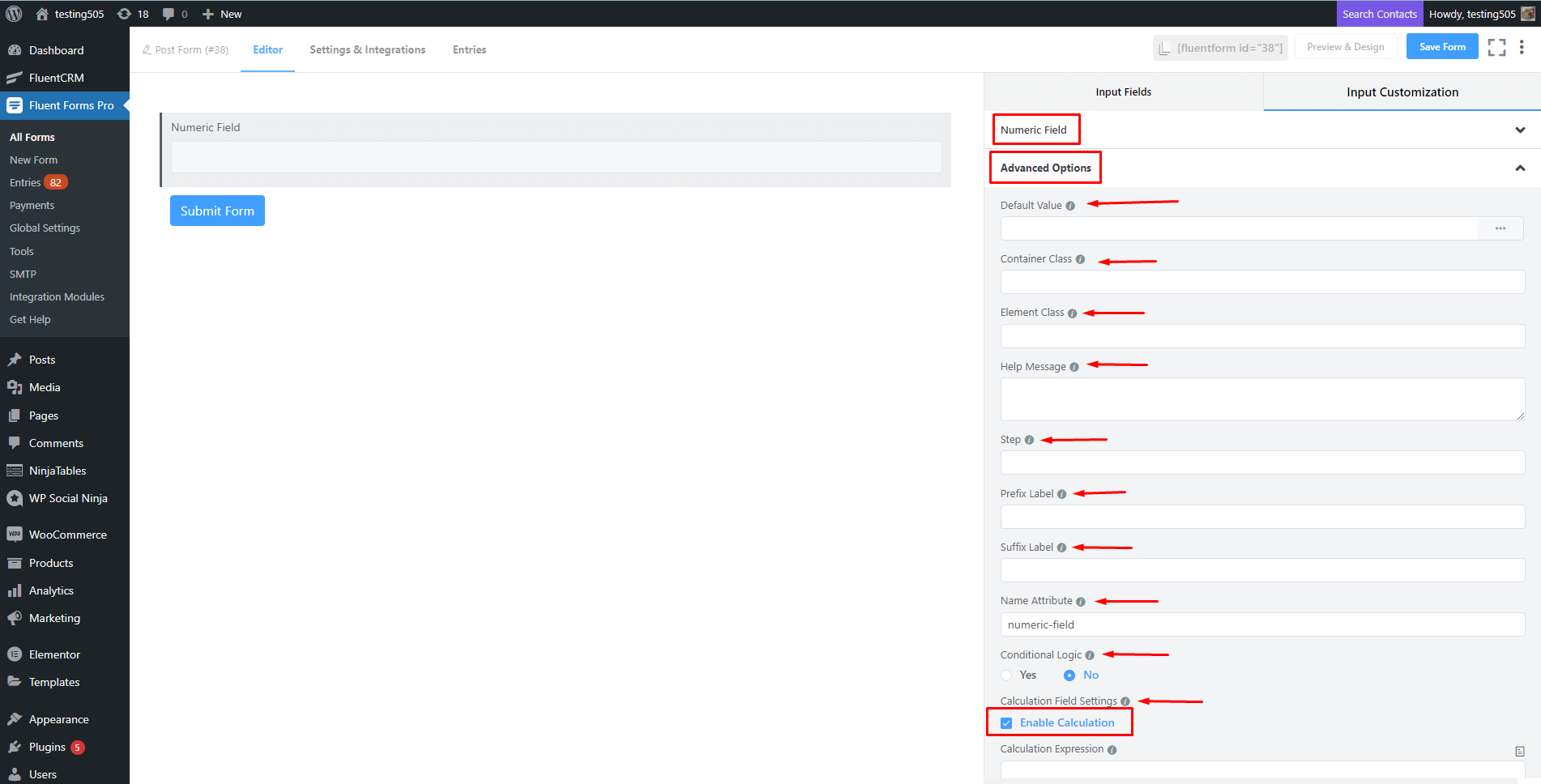1541x784 pixels.
Task: Click the Name Attribute input field
Action: tap(1261, 624)
